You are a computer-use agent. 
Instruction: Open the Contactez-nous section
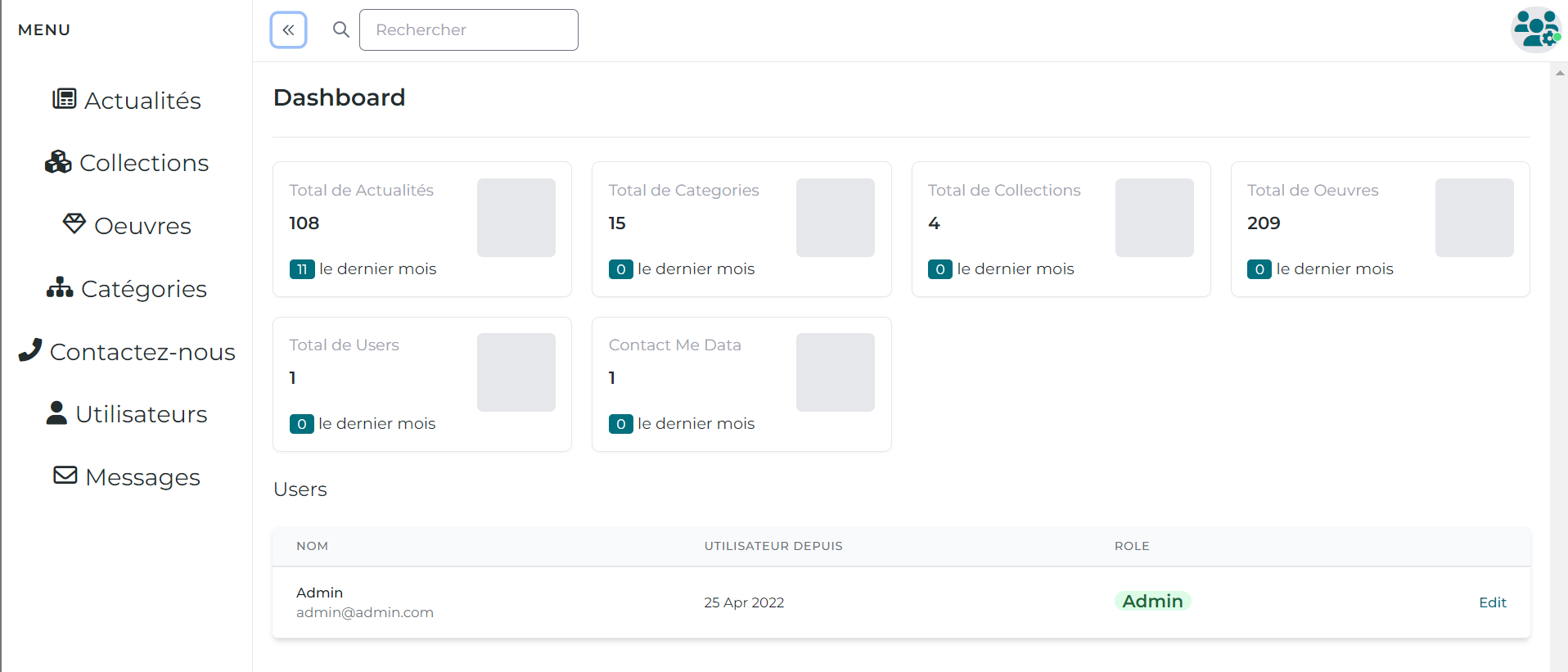click(x=127, y=351)
